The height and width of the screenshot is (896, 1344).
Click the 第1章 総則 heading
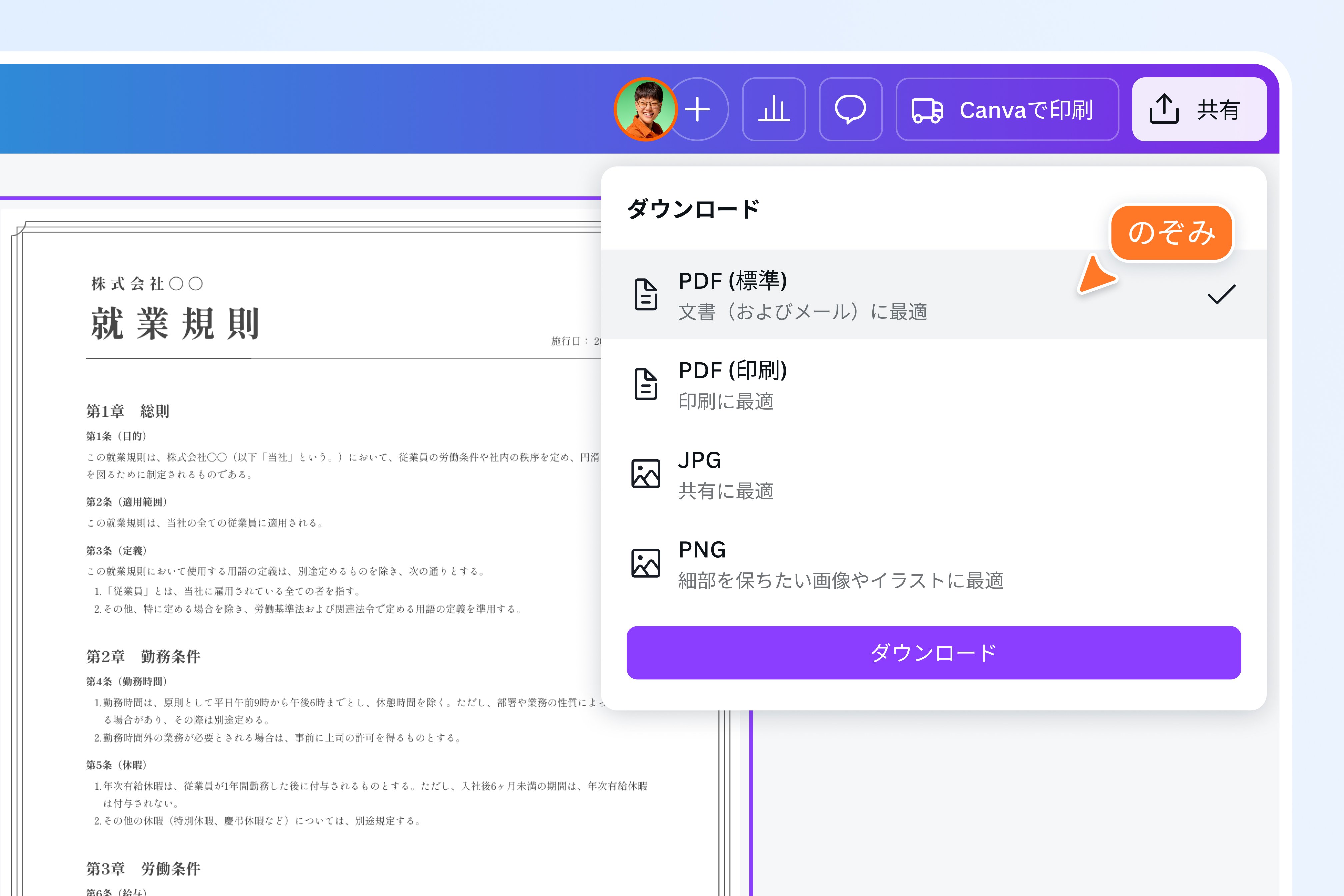tap(127, 411)
